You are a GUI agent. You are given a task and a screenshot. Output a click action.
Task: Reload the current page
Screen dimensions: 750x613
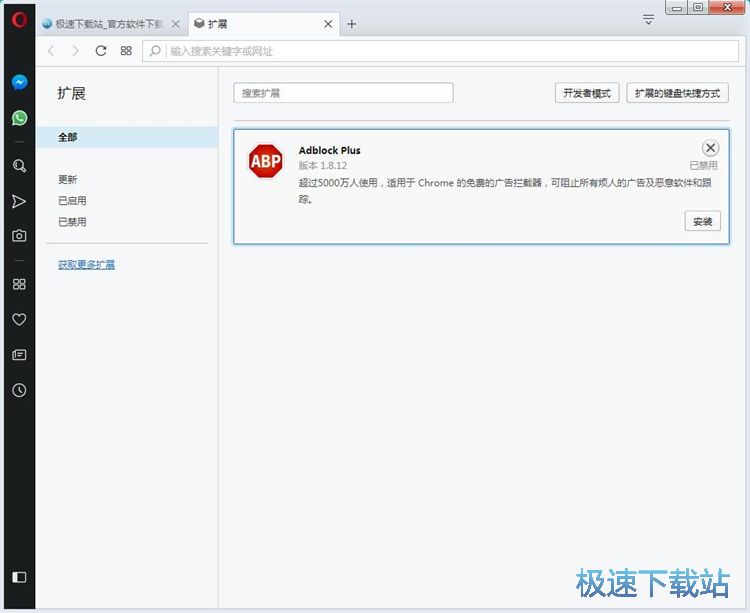point(100,51)
